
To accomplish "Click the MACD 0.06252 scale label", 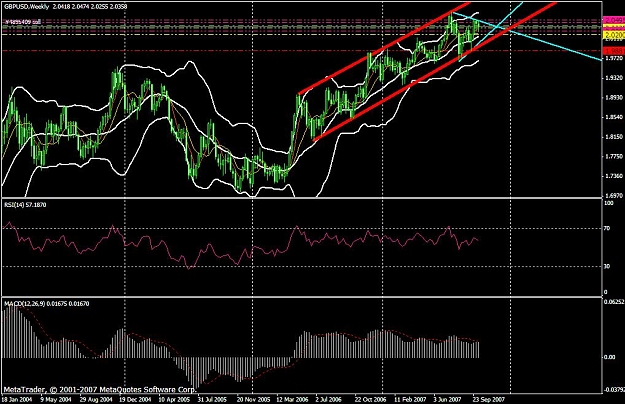I will click(614, 302).
